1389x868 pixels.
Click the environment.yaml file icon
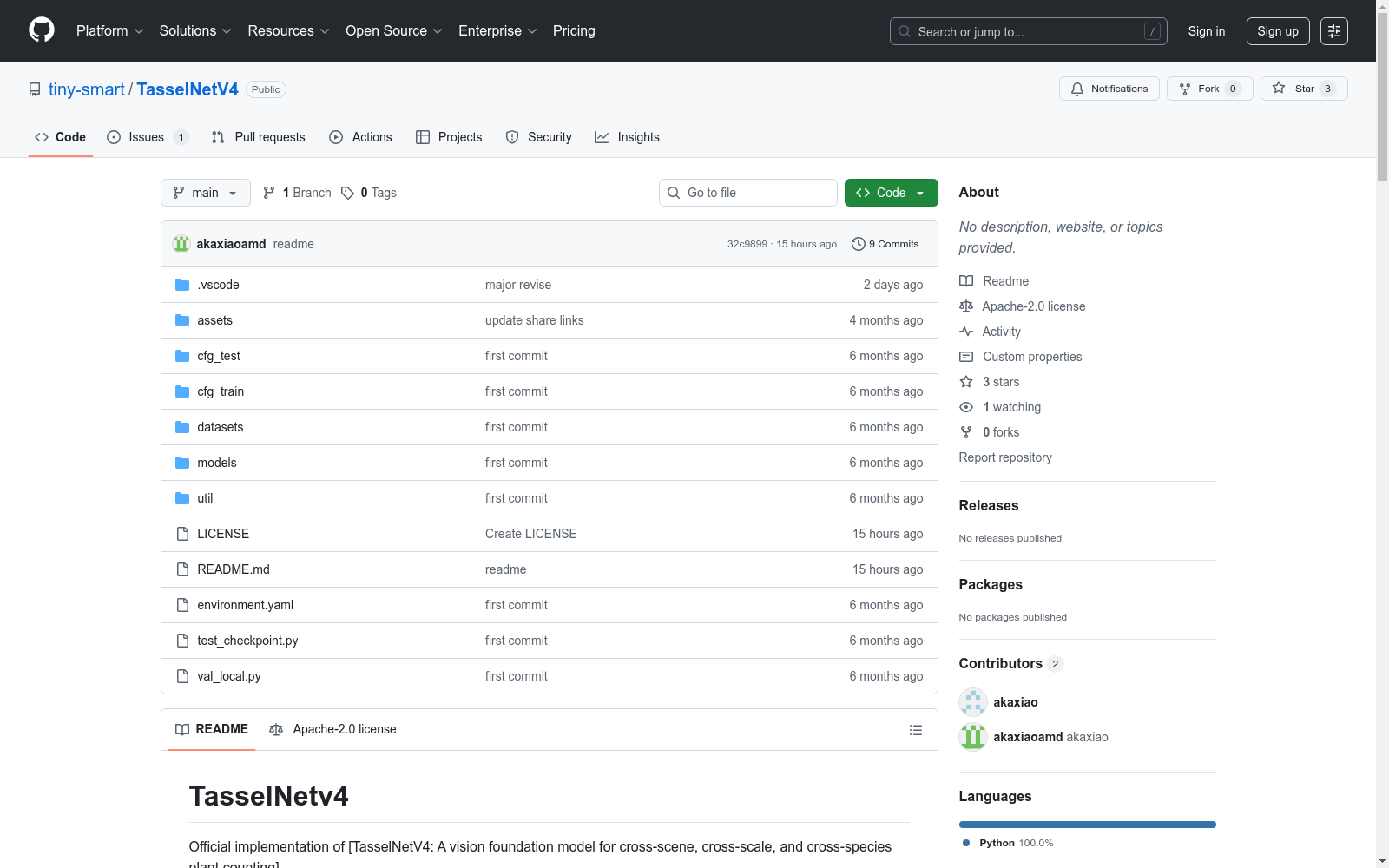(x=182, y=605)
